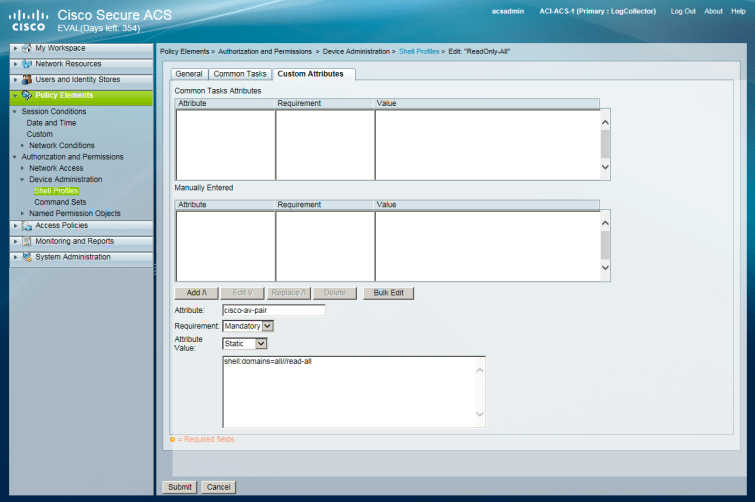Click in the Attribute text field
Viewport: 755px width, 502px height.
point(273,310)
